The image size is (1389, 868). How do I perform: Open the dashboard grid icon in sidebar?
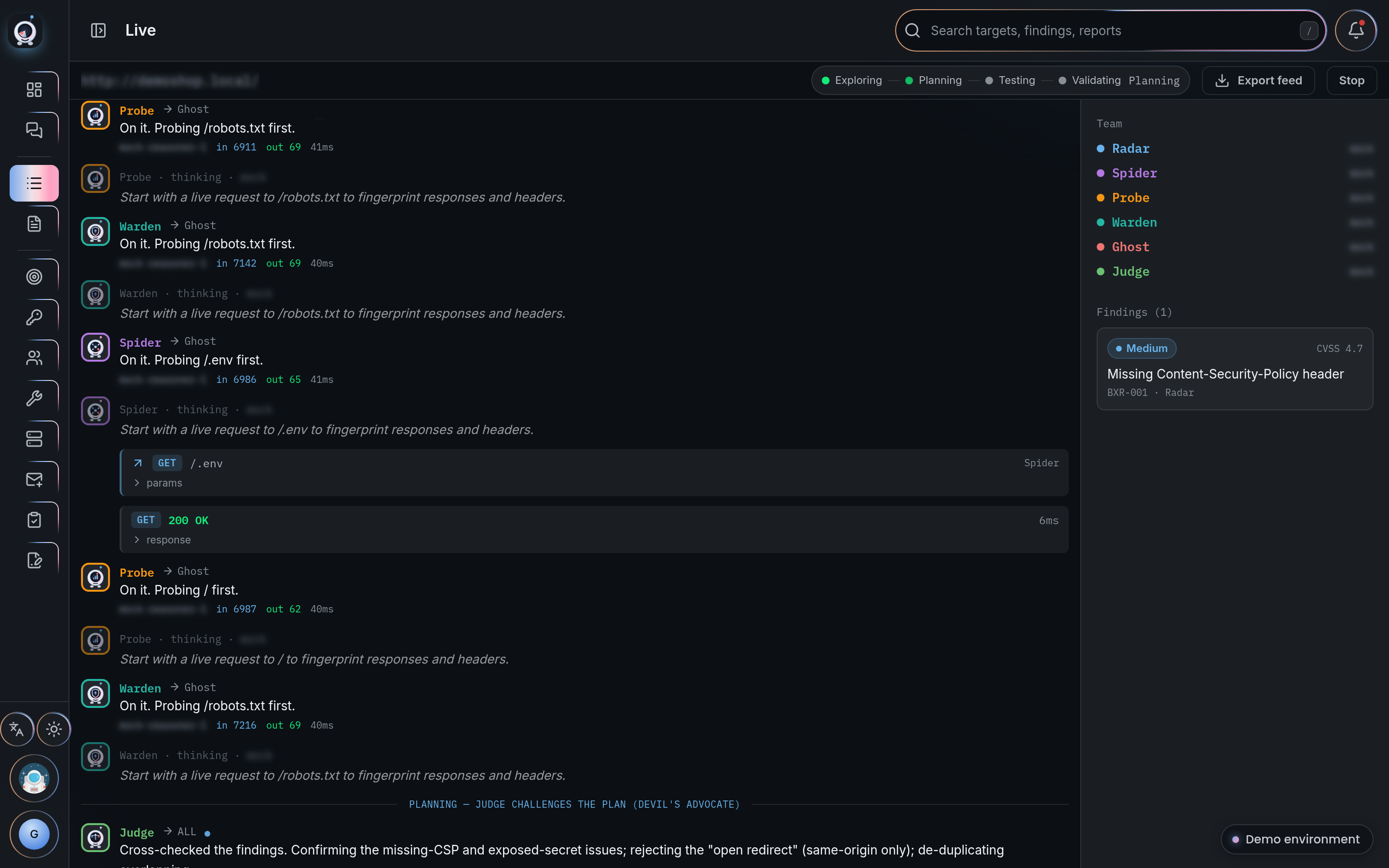[34, 90]
